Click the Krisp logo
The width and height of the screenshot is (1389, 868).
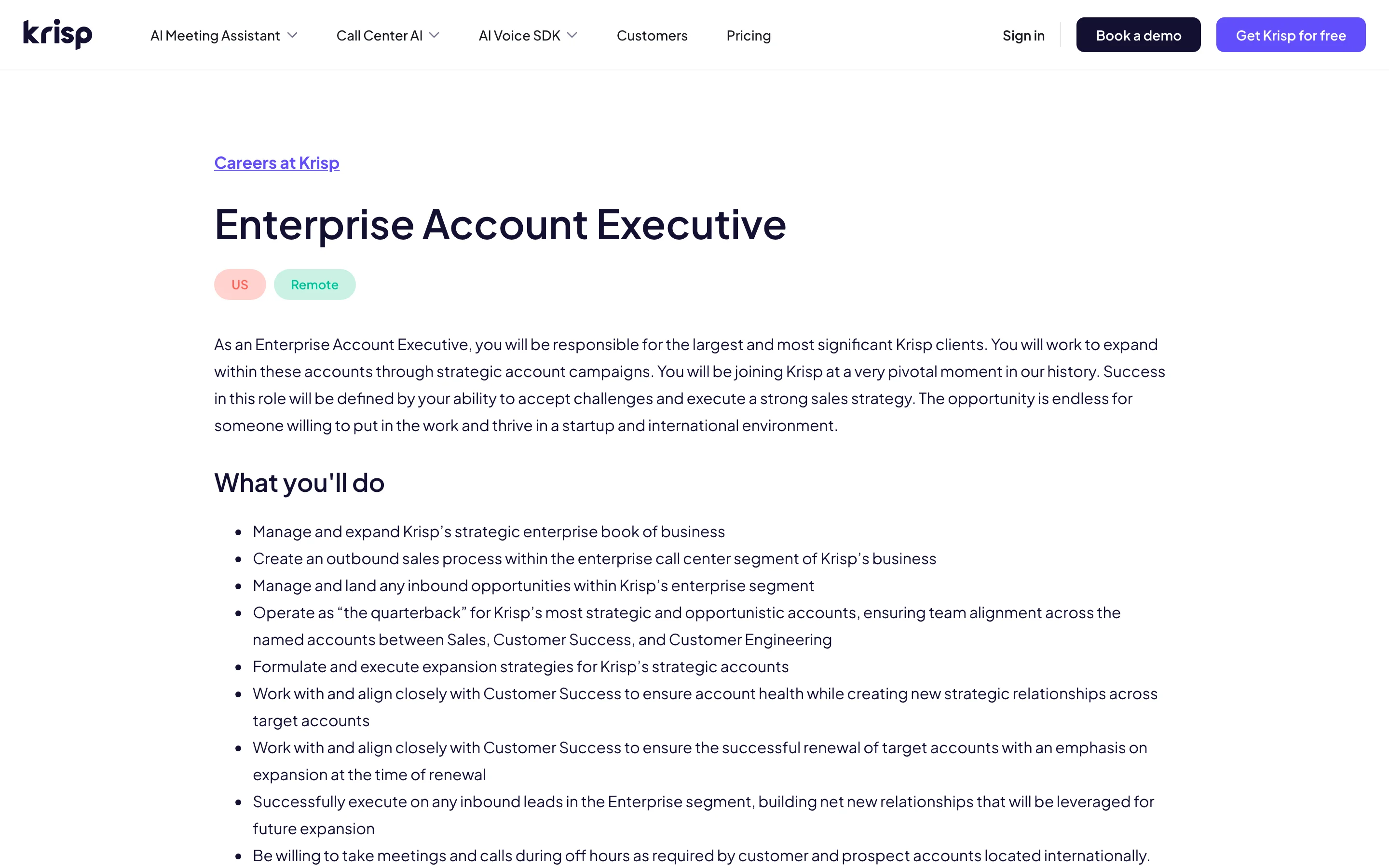coord(57,34)
